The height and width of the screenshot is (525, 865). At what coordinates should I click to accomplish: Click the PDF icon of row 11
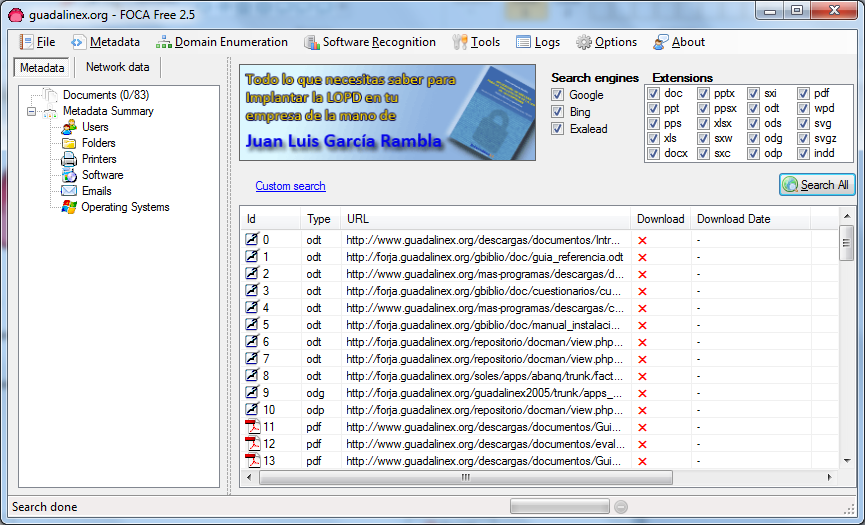click(x=252, y=427)
